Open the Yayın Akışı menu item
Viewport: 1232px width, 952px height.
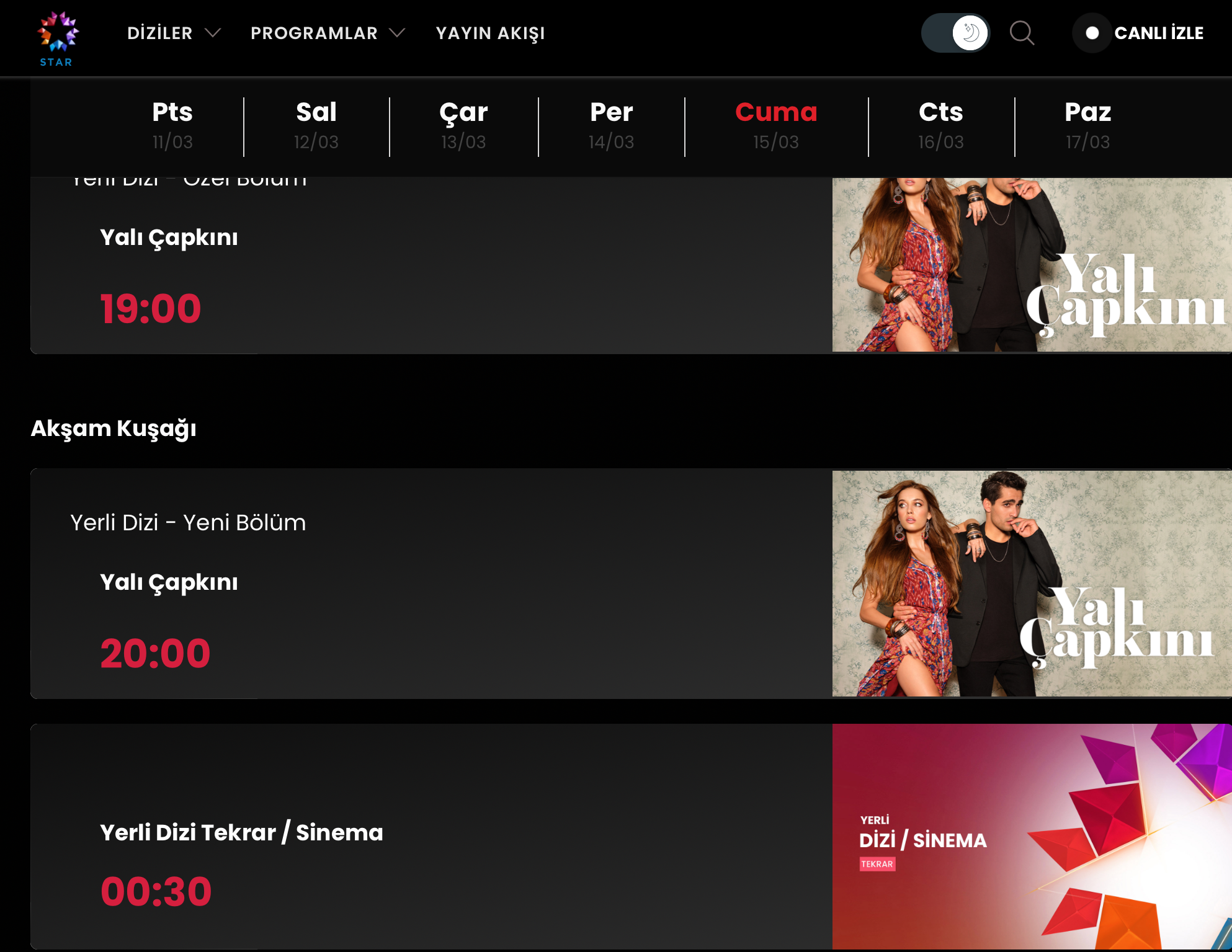point(490,33)
